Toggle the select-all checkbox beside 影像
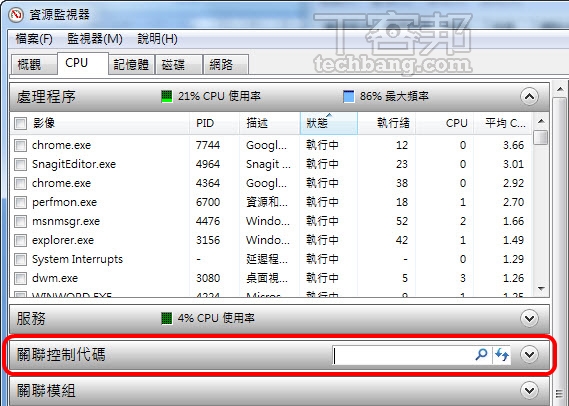The height and width of the screenshot is (406, 569). [x=20, y=123]
